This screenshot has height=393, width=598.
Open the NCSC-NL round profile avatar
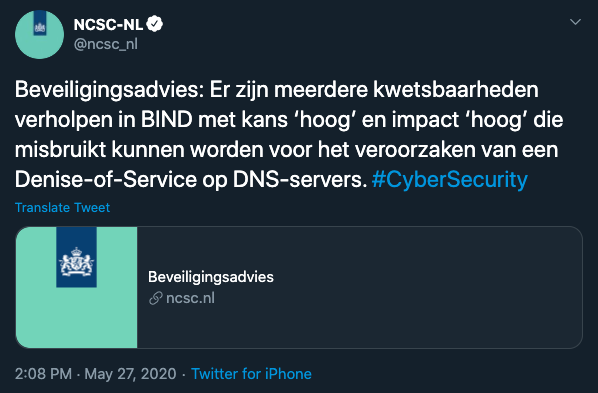(x=39, y=34)
